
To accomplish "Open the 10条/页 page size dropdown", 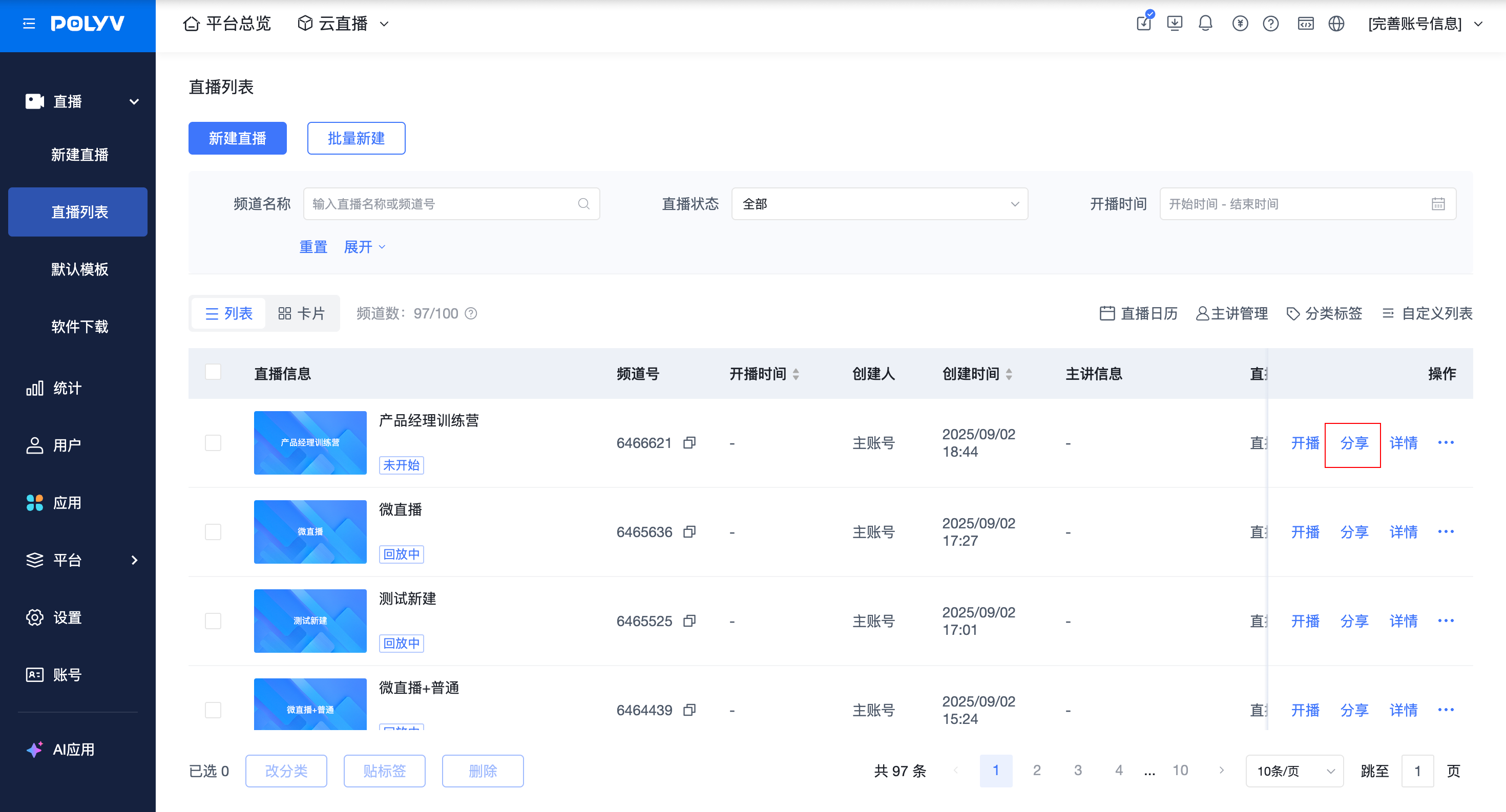I will pyautogui.click(x=1295, y=771).
